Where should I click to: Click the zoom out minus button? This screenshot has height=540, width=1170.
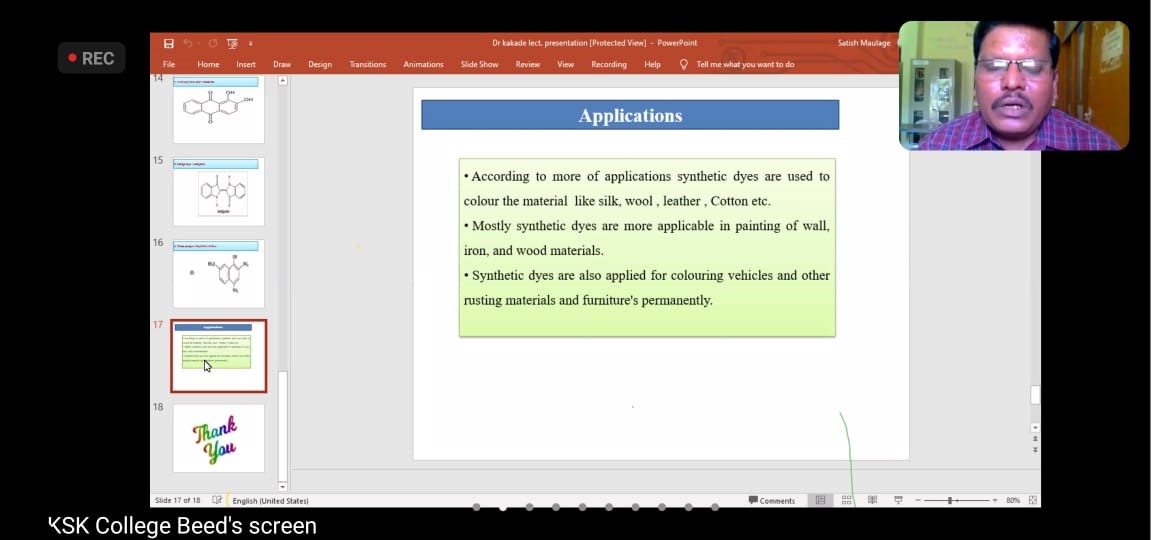(918, 500)
